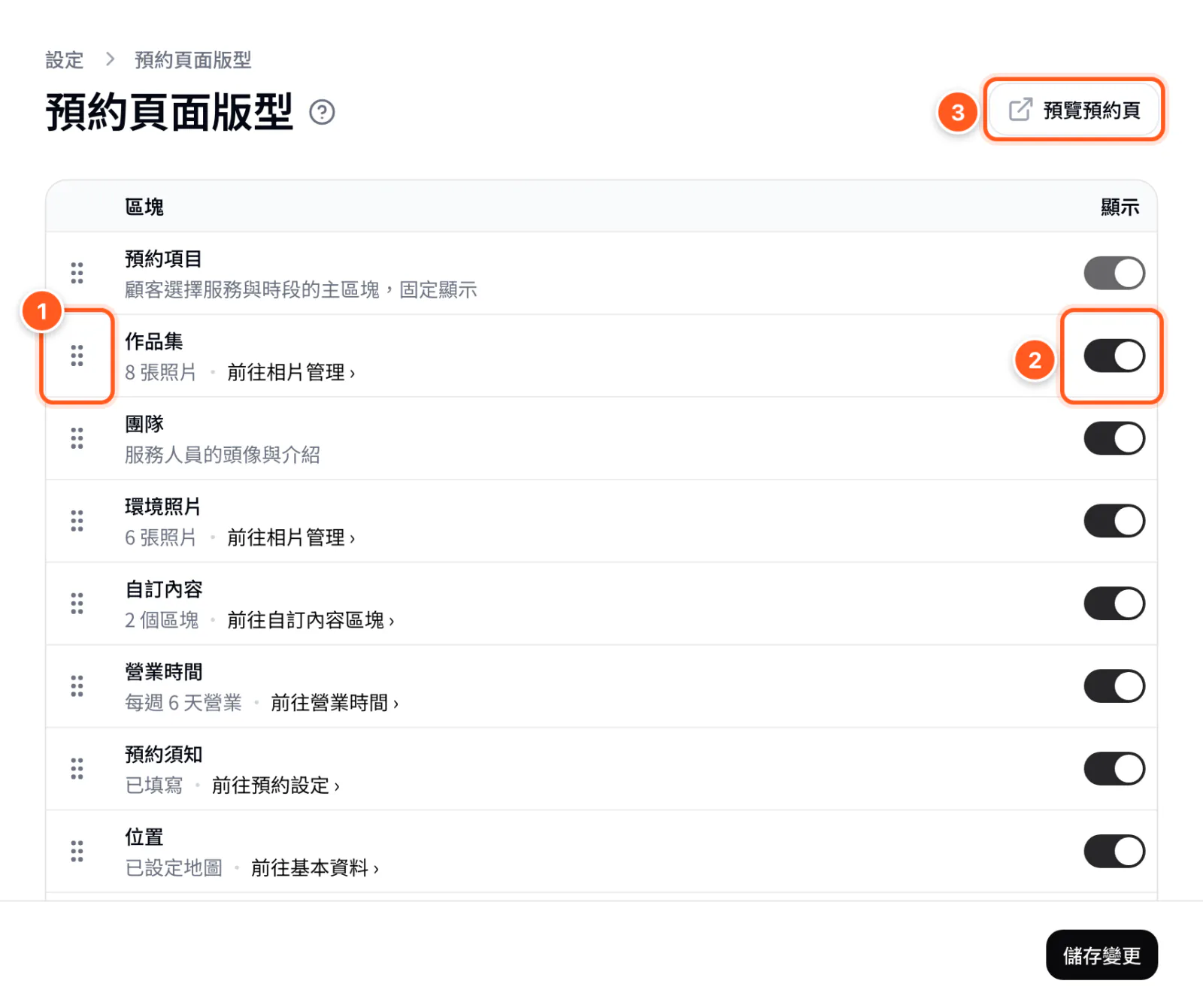Hide the 團隊 block with its switch
The width and height of the screenshot is (1203, 1008).
point(1114,438)
